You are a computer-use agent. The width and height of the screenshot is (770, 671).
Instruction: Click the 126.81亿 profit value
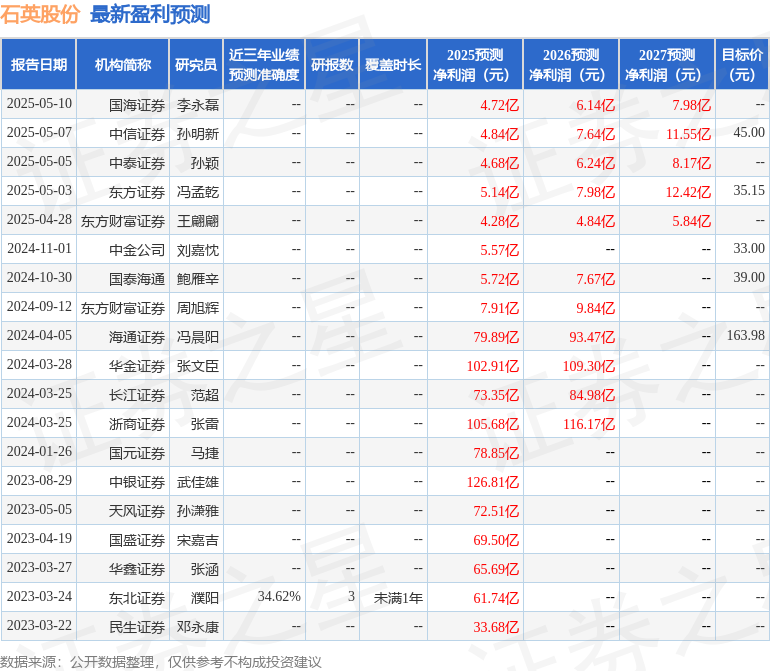[493, 482]
